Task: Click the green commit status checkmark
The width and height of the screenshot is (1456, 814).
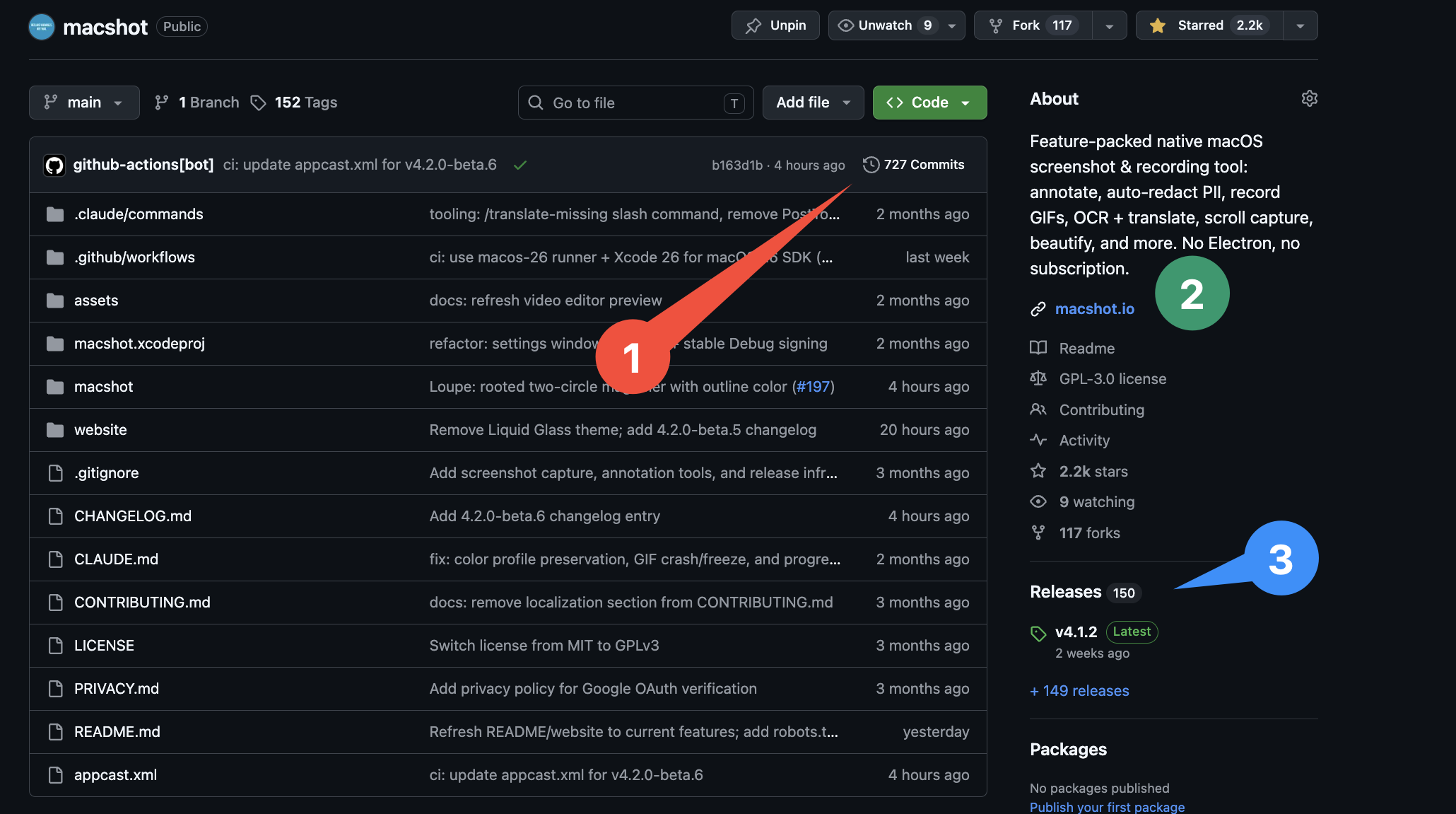Action: point(520,165)
